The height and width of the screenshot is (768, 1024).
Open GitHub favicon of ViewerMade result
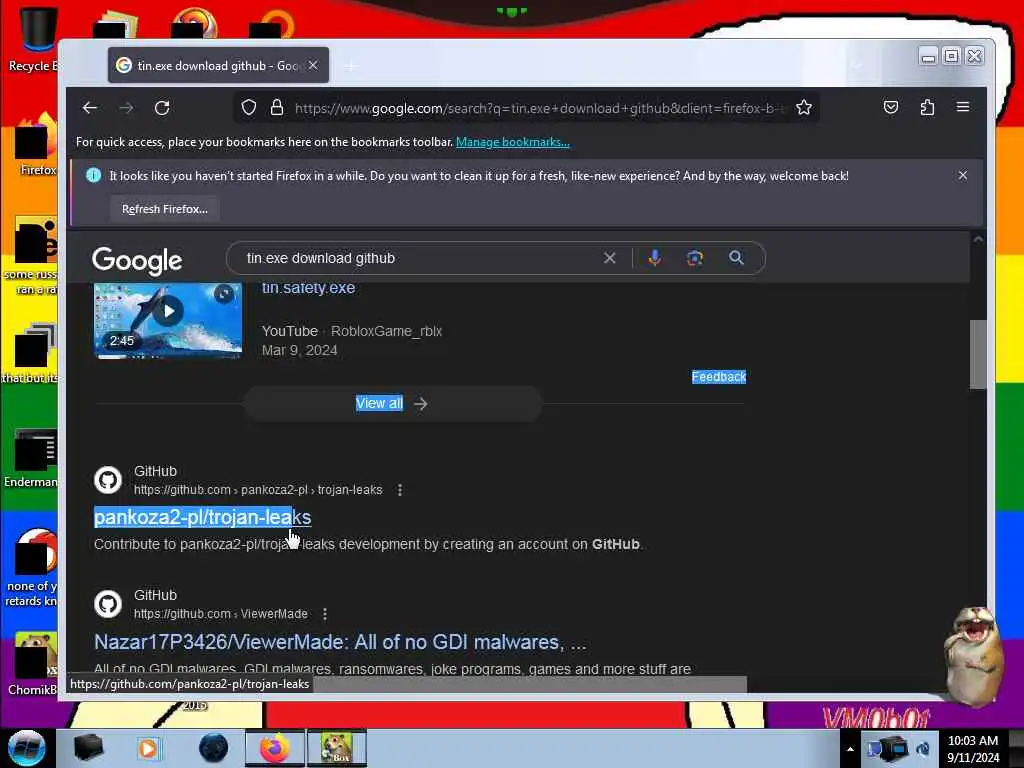[x=108, y=604]
